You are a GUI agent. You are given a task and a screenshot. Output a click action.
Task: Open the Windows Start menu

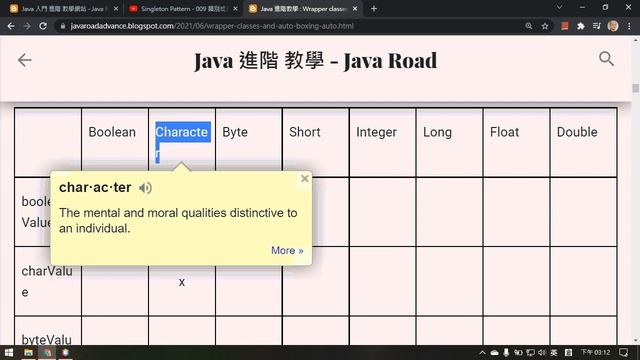pyautogui.click(x=9, y=353)
